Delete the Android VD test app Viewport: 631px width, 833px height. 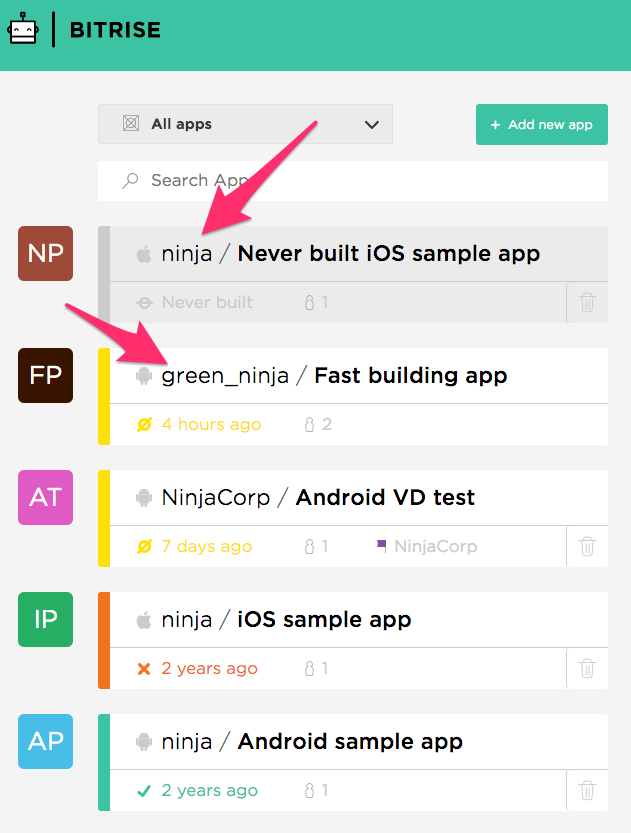[587, 546]
